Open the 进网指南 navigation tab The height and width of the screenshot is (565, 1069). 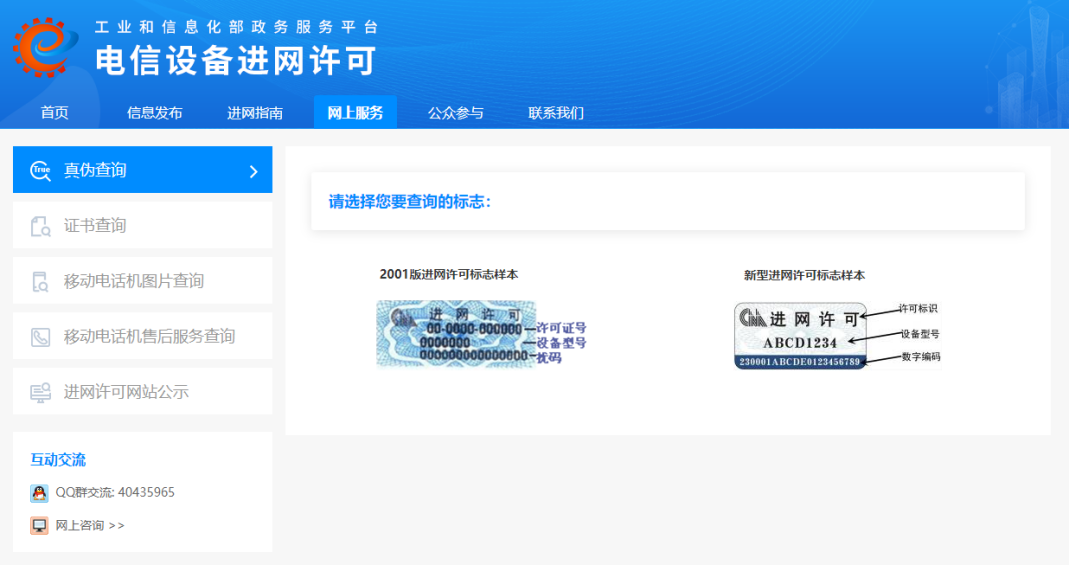click(x=255, y=113)
